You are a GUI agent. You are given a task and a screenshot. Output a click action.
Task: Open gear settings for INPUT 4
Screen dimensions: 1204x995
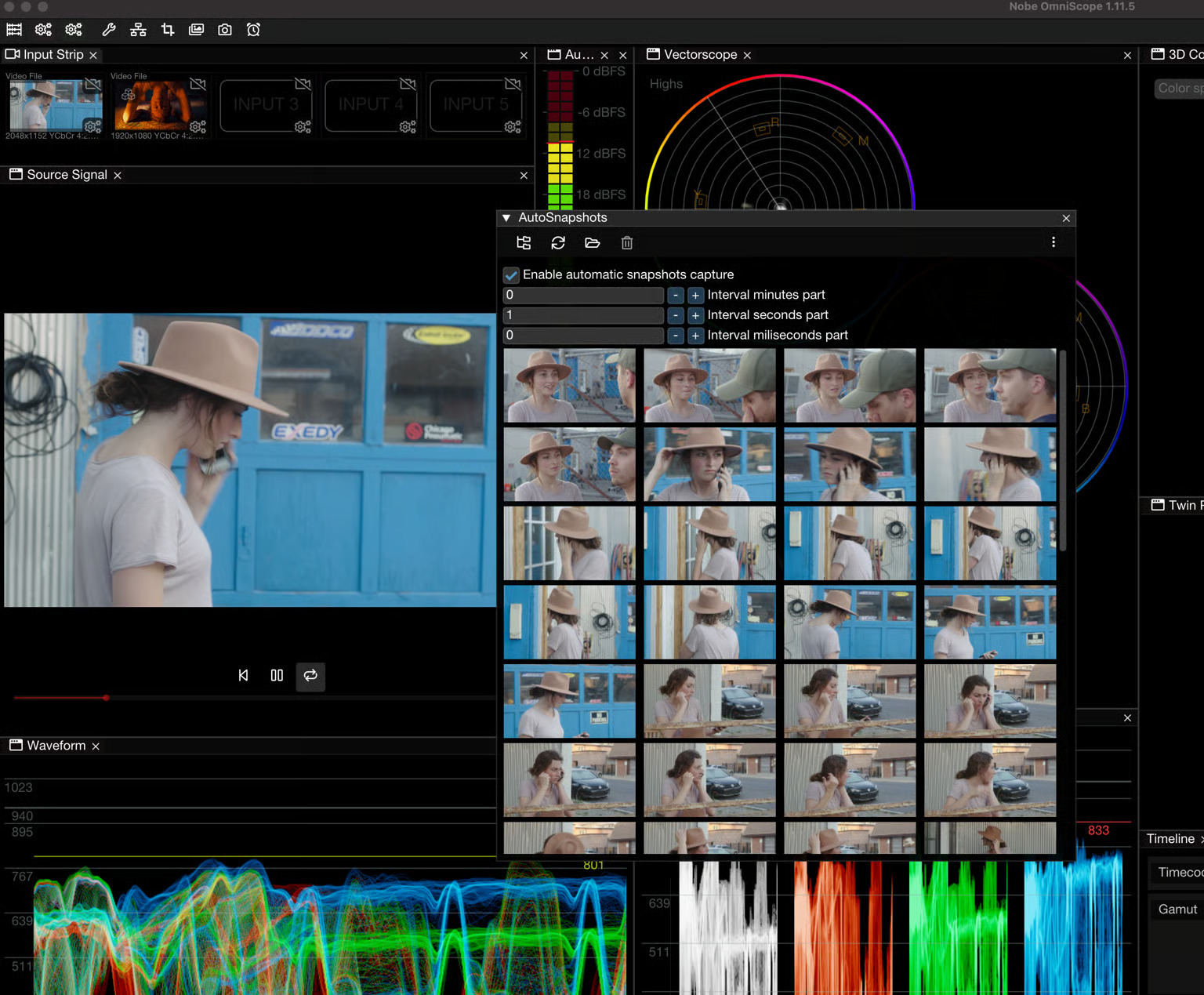408,127
